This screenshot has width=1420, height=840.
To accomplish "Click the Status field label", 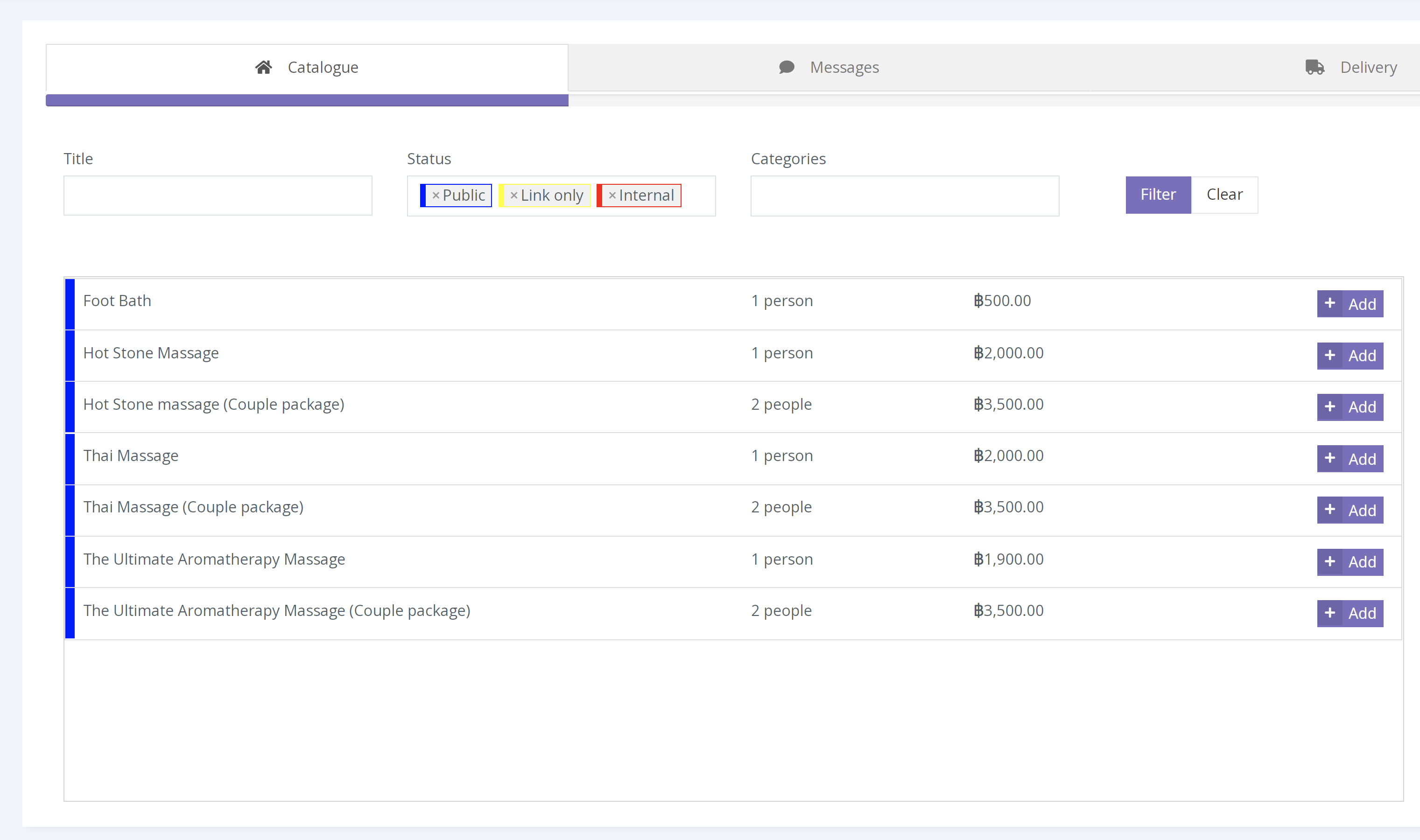I will point(429,159).
